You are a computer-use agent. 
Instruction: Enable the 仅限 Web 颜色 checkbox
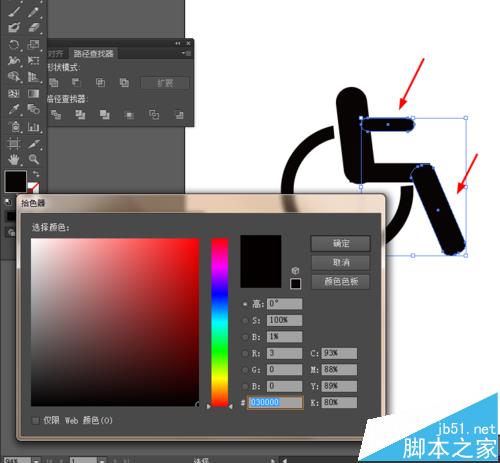pos(35,420)
